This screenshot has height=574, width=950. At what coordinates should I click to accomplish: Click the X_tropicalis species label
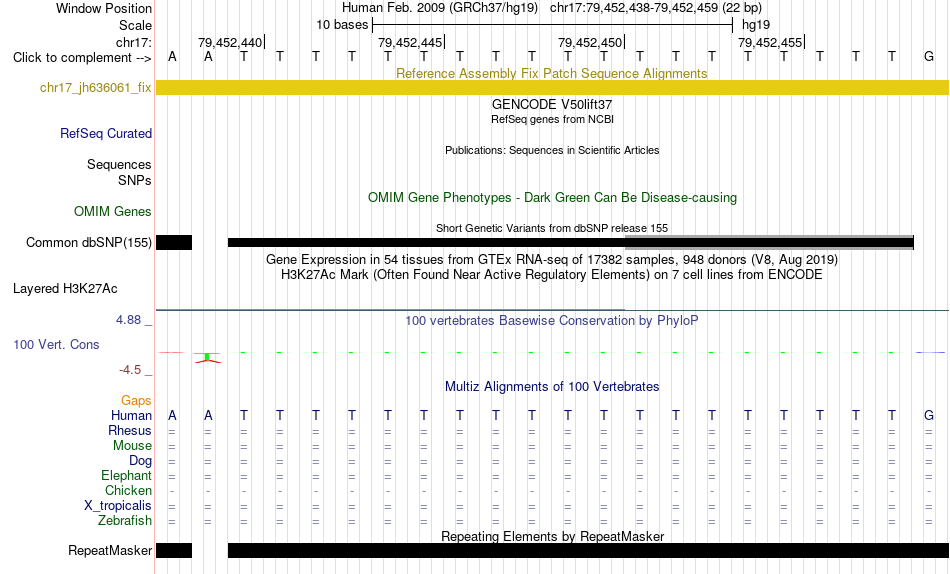pyautogui.click(x=118, y=506)
